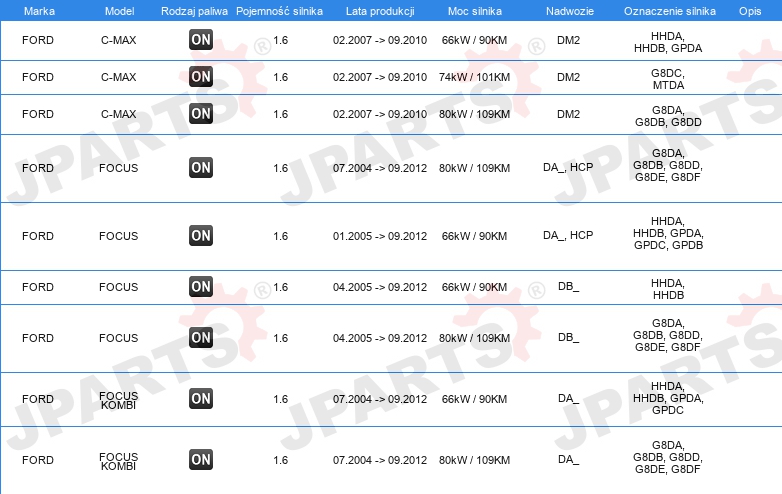Click the Oznaczenie silnika column header
This screenshot has width=782, height=494.
669,11
